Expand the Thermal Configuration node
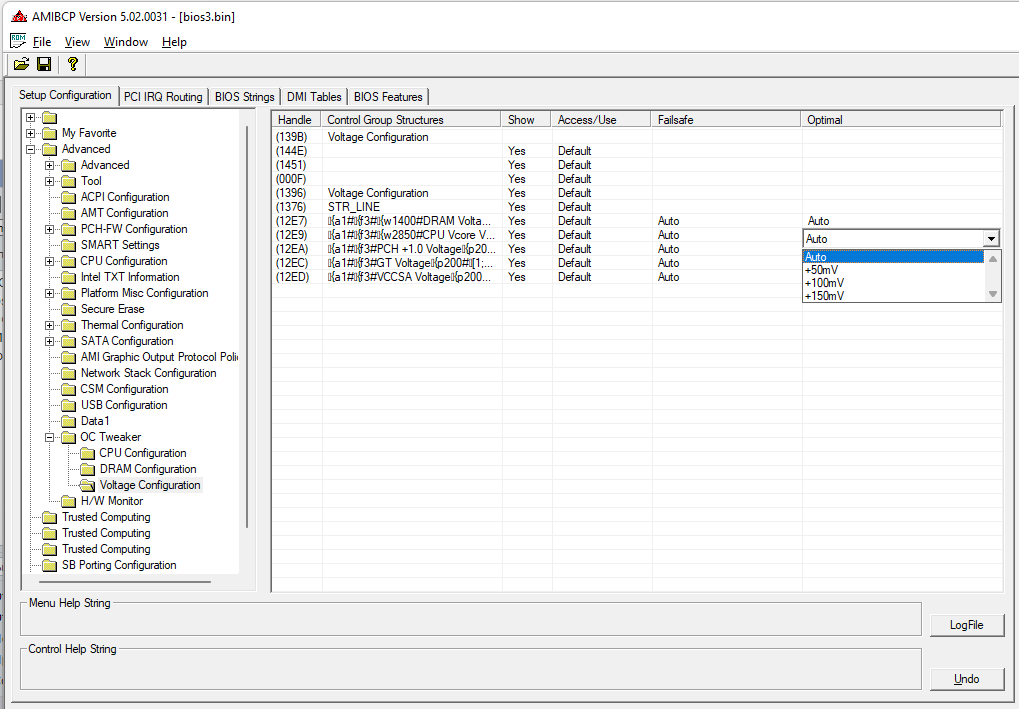Viewport: 1019px width, 709px height. (49, 325)
